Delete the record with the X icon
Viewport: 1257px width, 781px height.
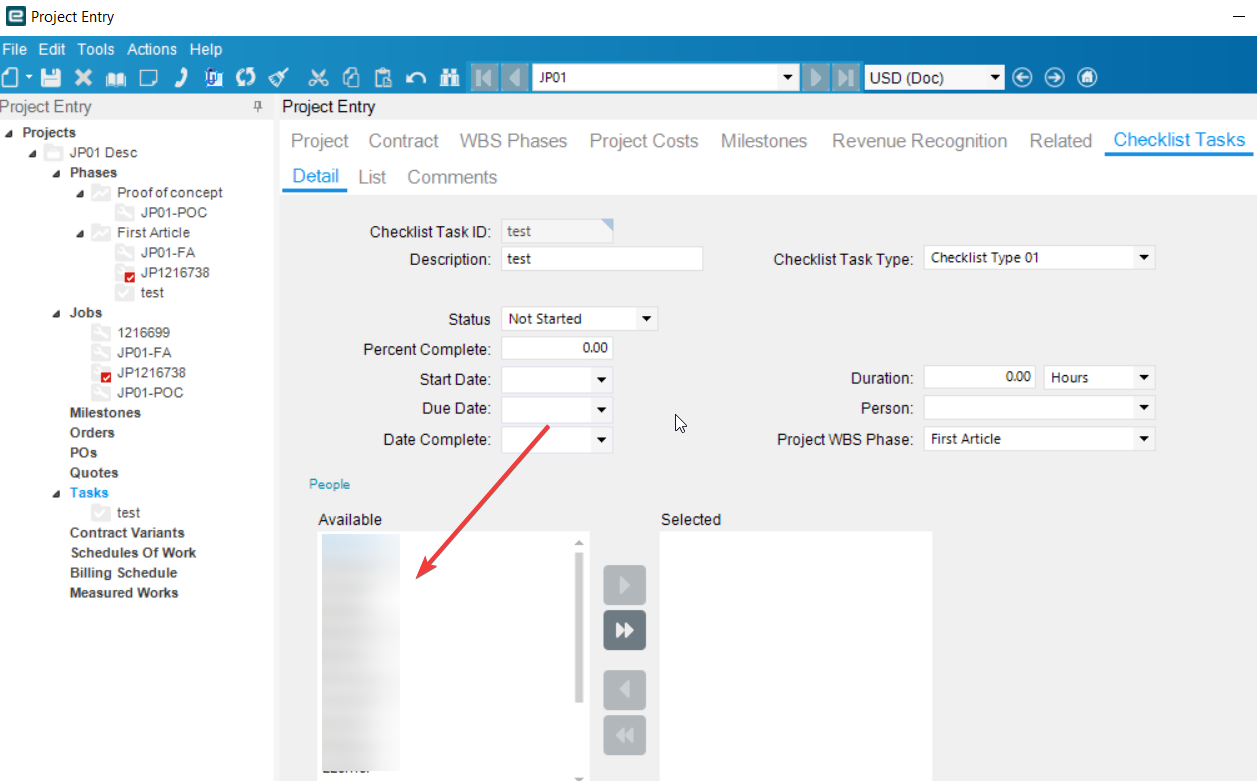83,78
